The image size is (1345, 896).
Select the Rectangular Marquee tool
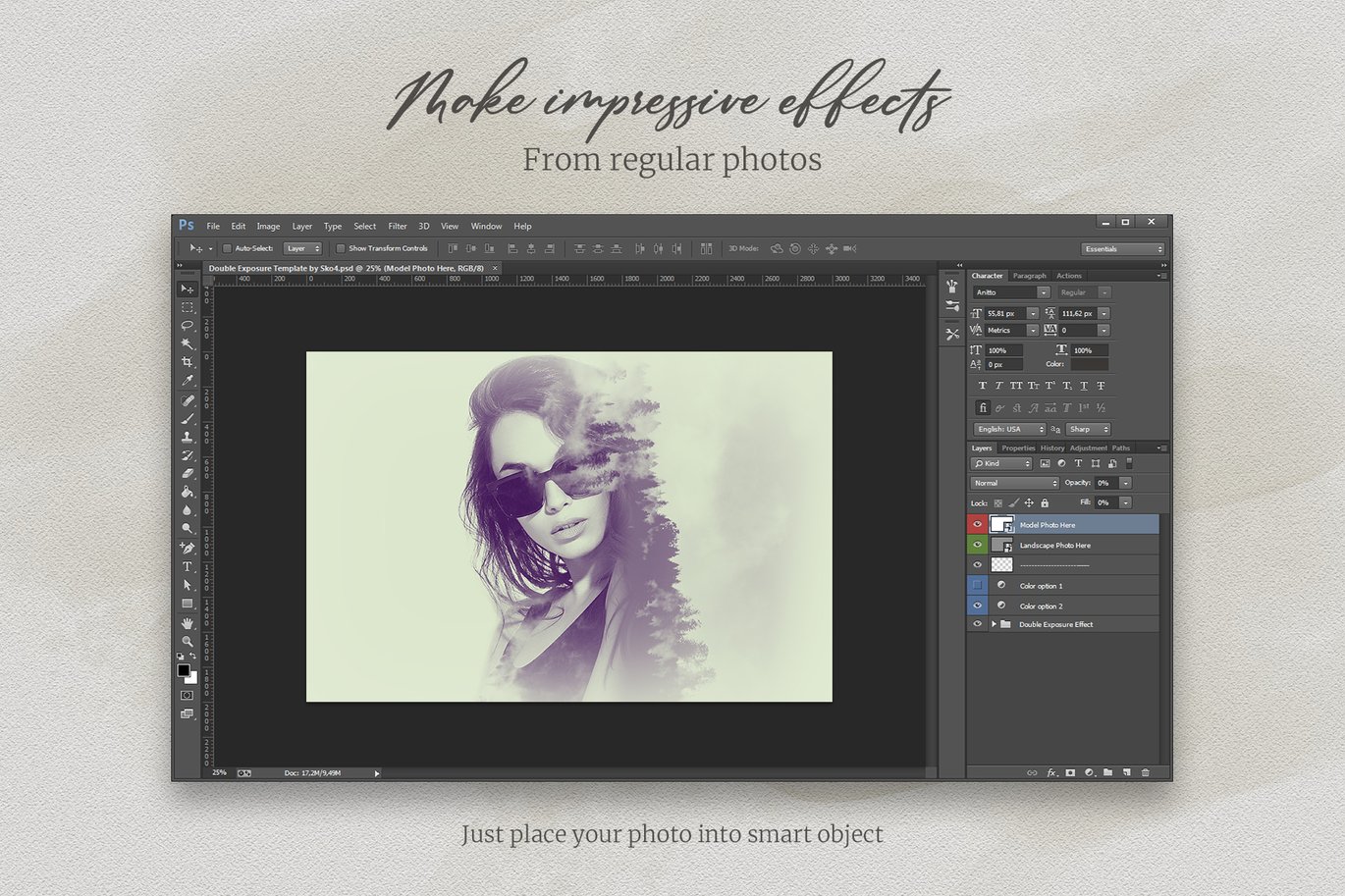pyautogui.click(x=187, y=307)
